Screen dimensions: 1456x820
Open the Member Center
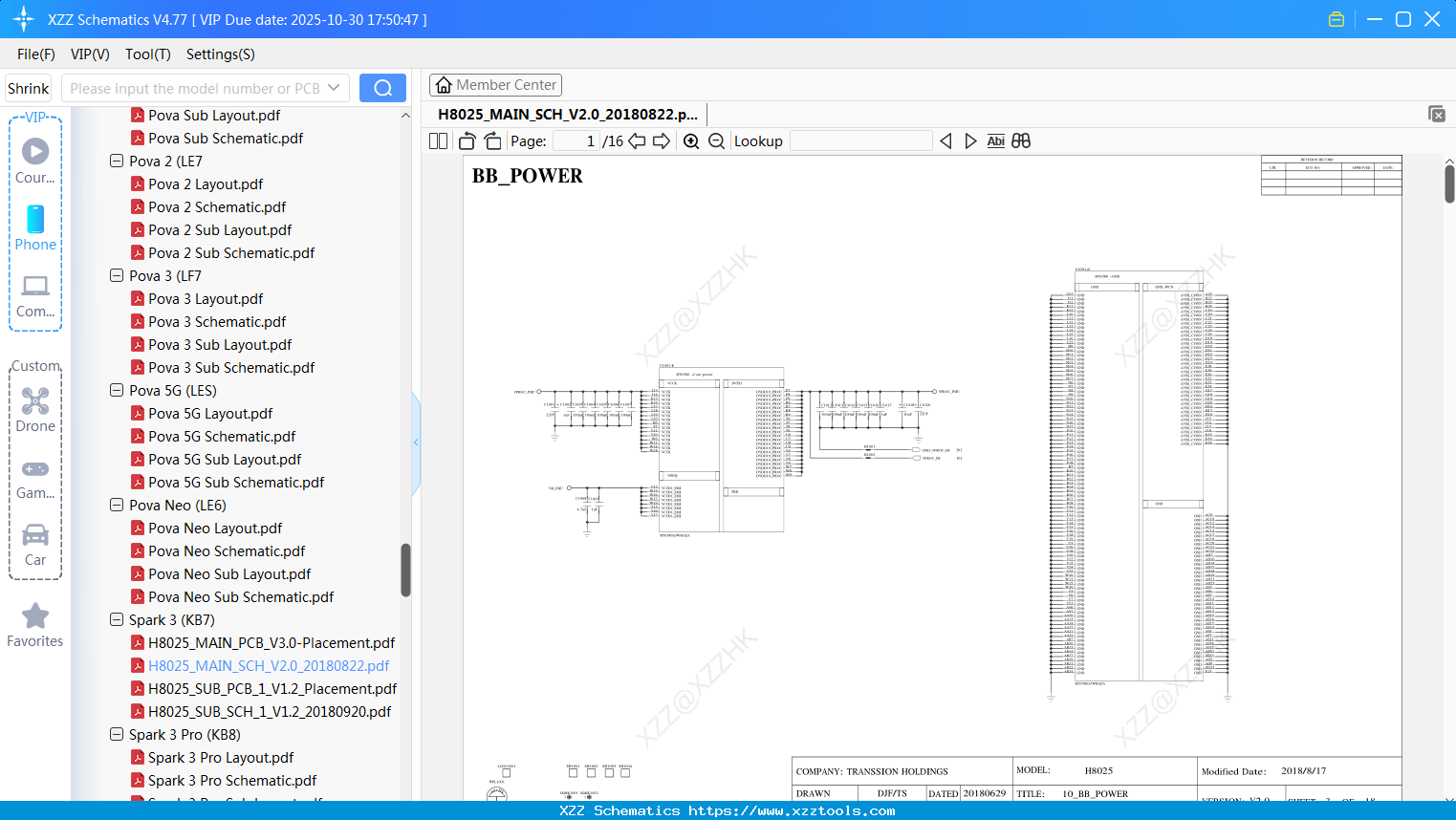(x=495, y=85)
